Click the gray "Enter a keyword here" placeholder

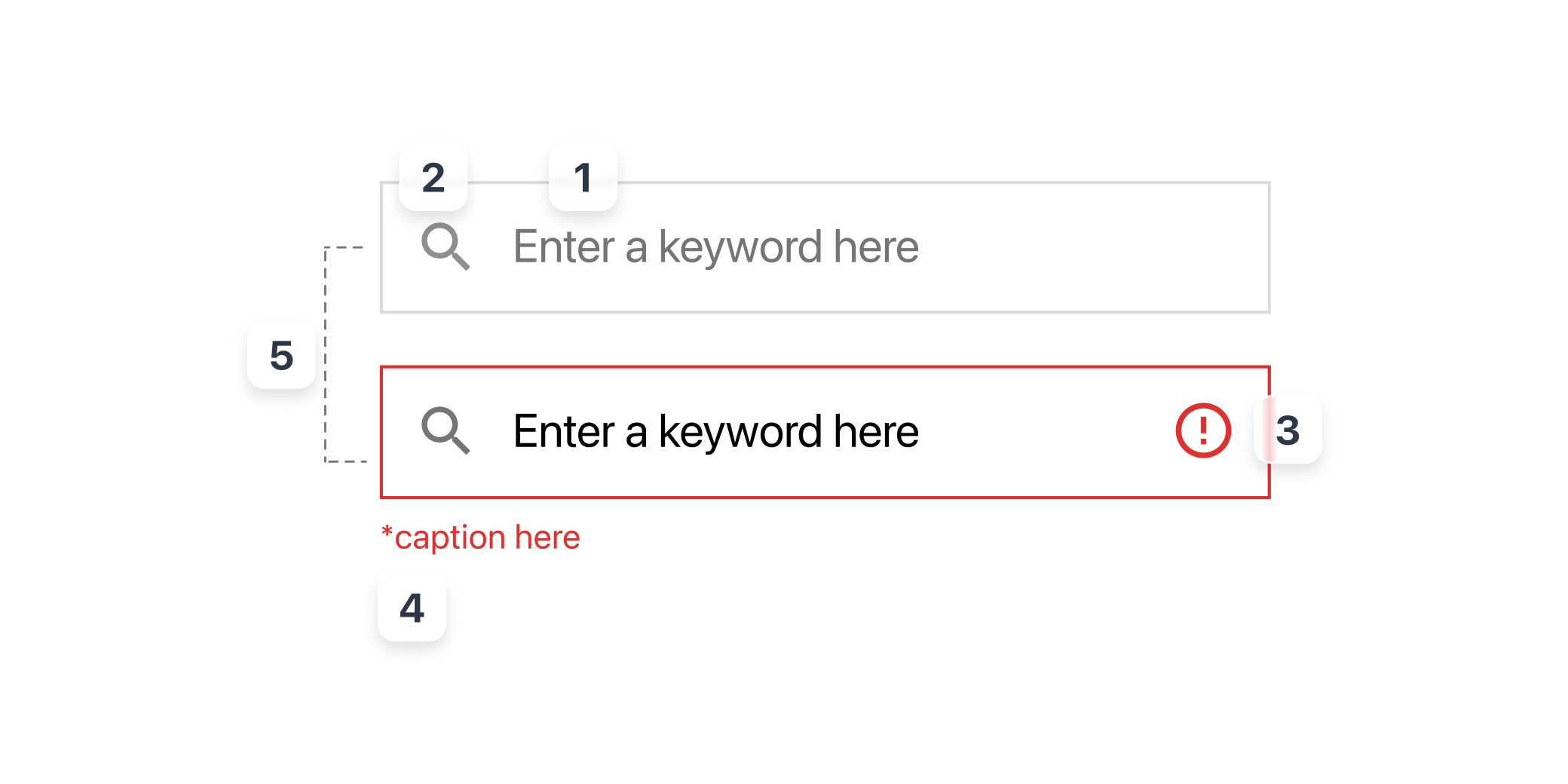tap(715, 247)
